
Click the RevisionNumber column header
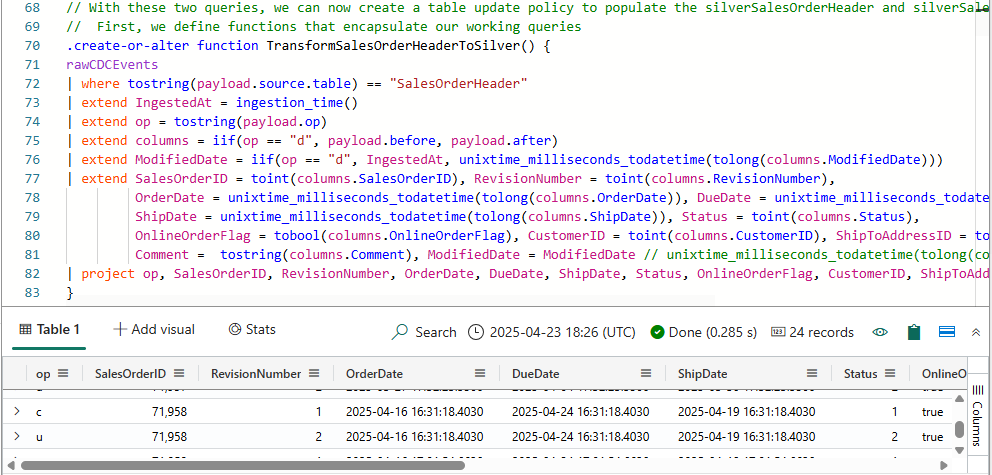click(256, 374)
